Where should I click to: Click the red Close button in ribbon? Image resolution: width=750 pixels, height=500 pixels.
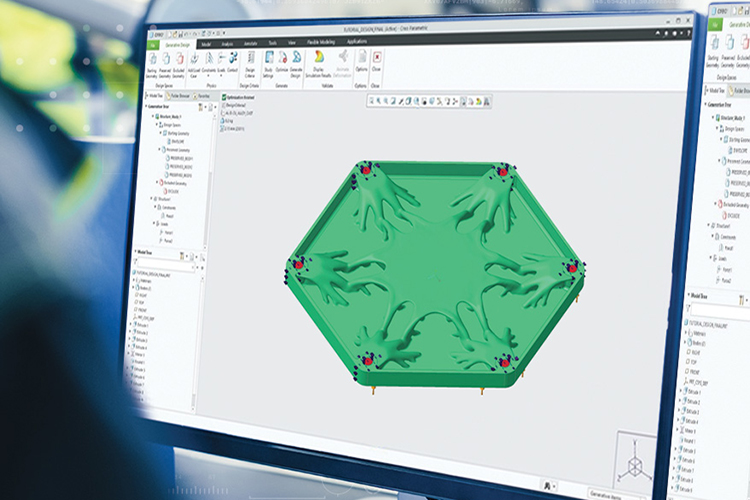(376, 60)
